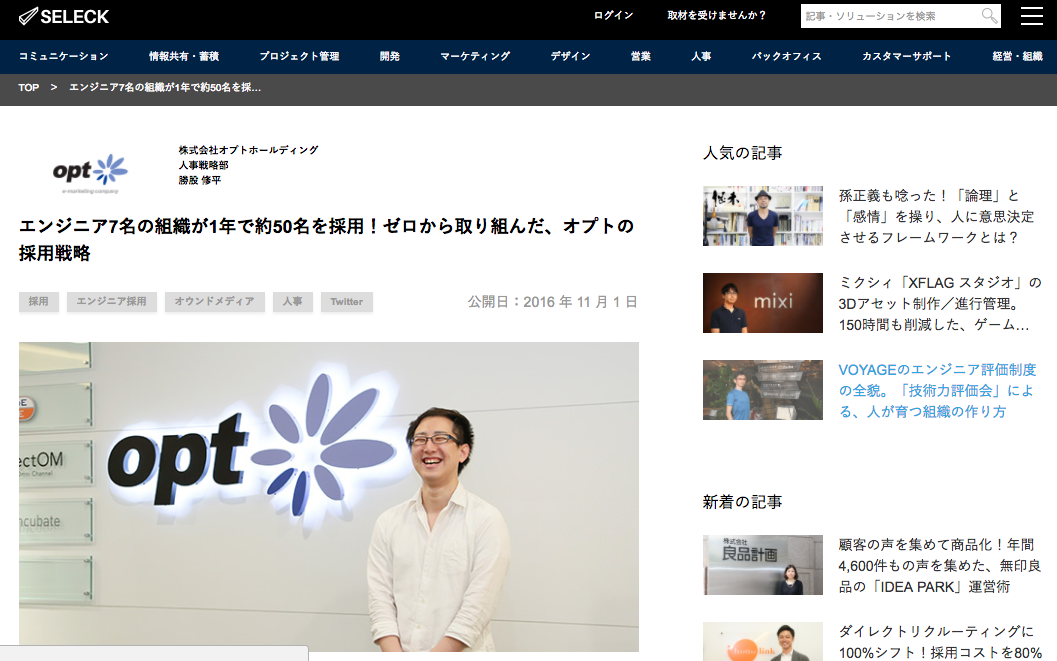Open the 孫正義 popular article thumbnail
The height and width of the screenshot is (661, 1057).
pyautogui.click(x=763, y=216)
